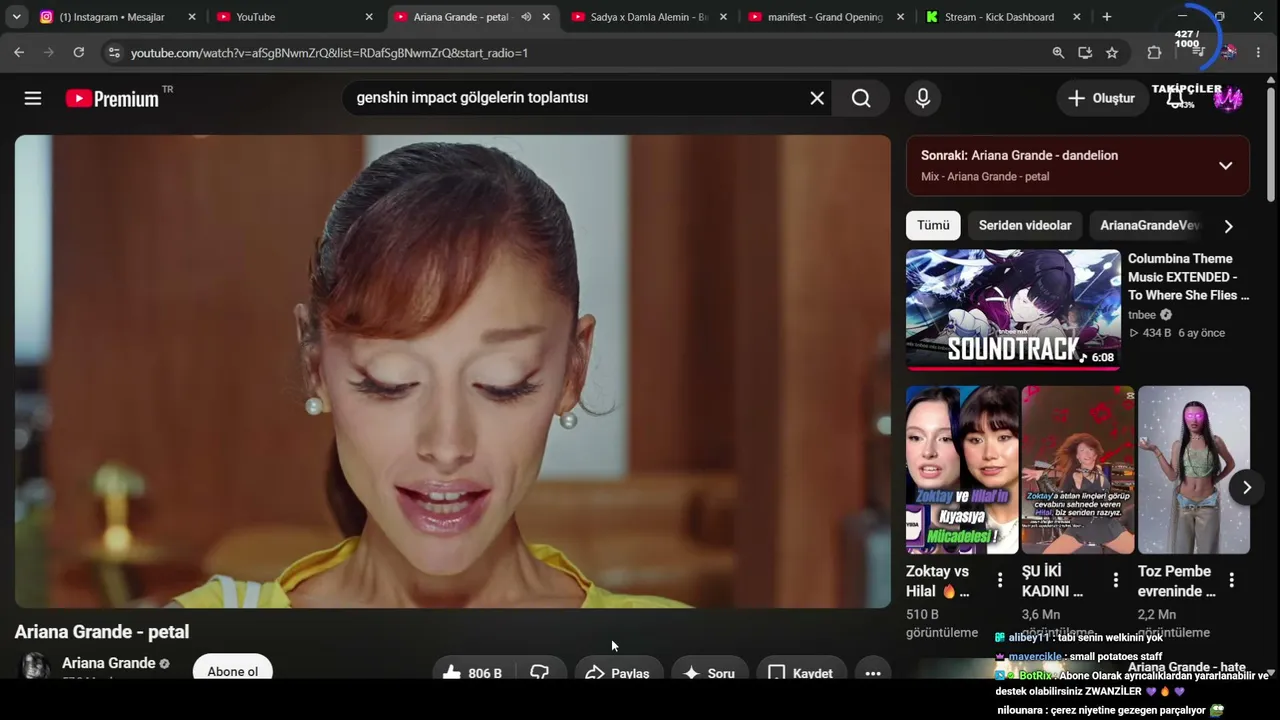The height and width of the screenshot is (720, 1280).
Task: Select the Seriden videolar filter chip
Action: [1025, 226]
